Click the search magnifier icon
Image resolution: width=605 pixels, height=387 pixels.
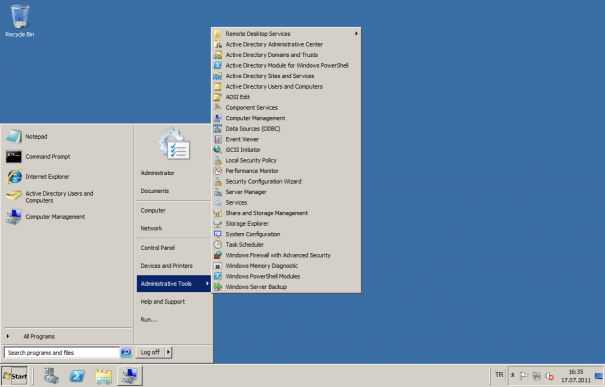coord(126,352)
